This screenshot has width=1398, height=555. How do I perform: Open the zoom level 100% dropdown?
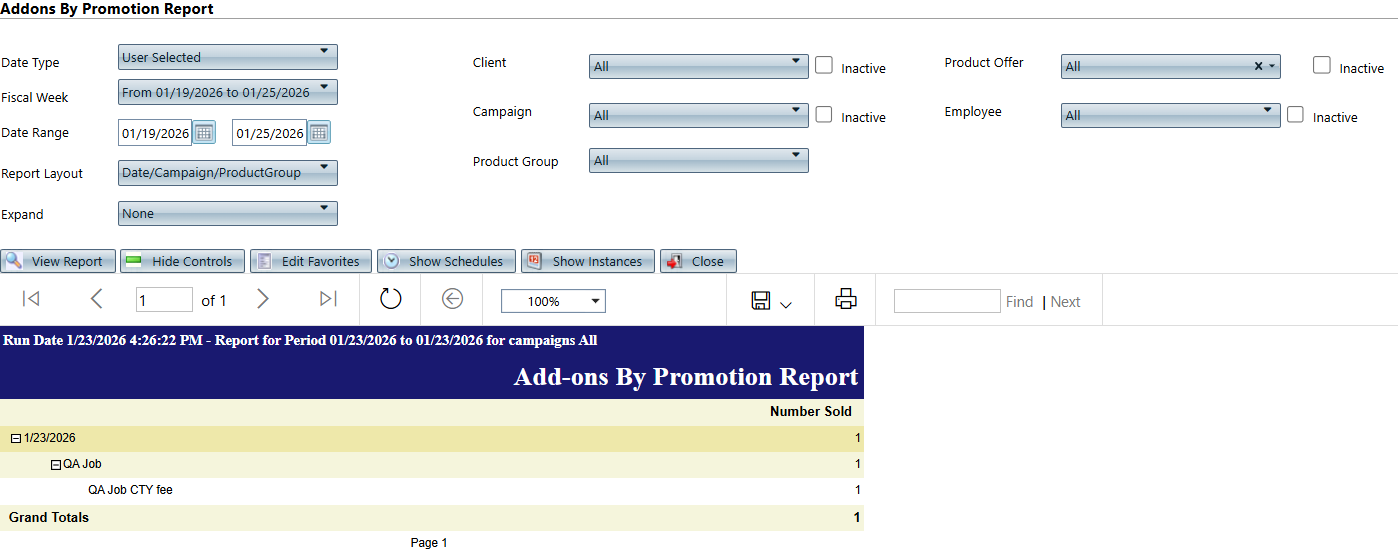coord(553,301)
